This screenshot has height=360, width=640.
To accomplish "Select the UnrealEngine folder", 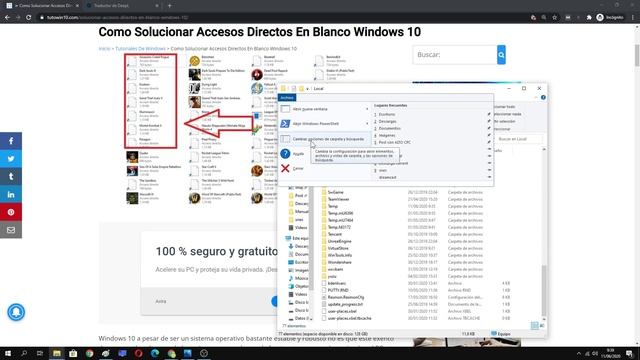I will [x=339, y=241].
